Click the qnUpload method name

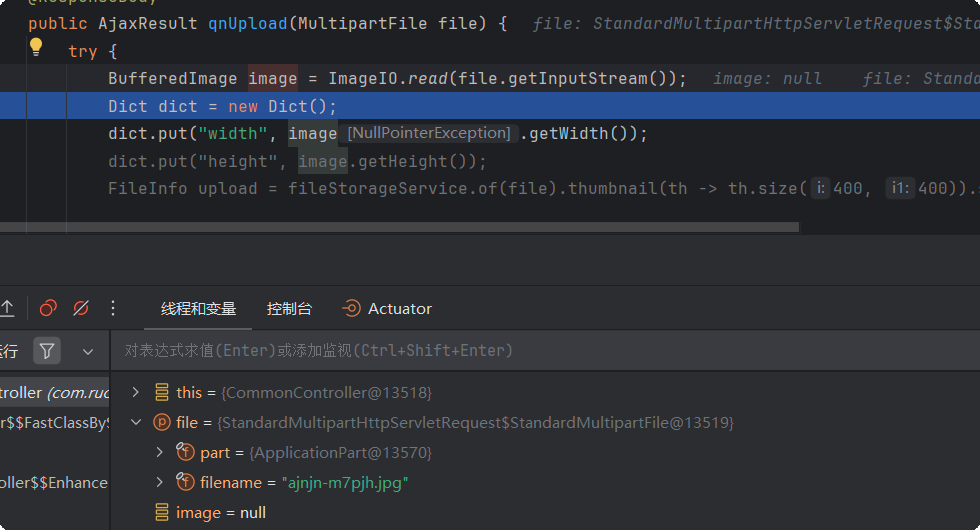click(x=246, y=22)
